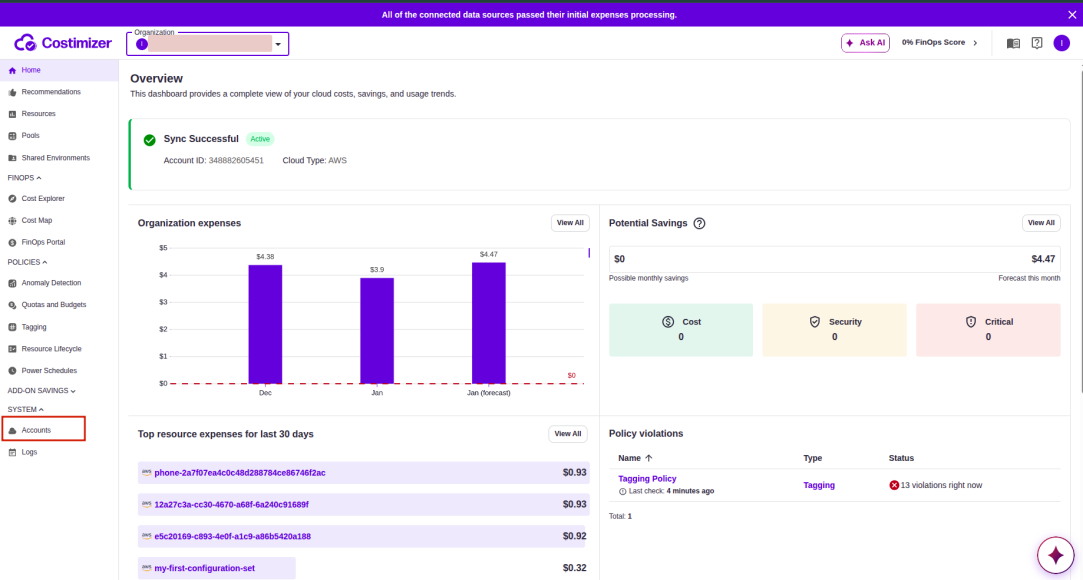
Task: Click the Critical savings card
Action: pos(988,330)
